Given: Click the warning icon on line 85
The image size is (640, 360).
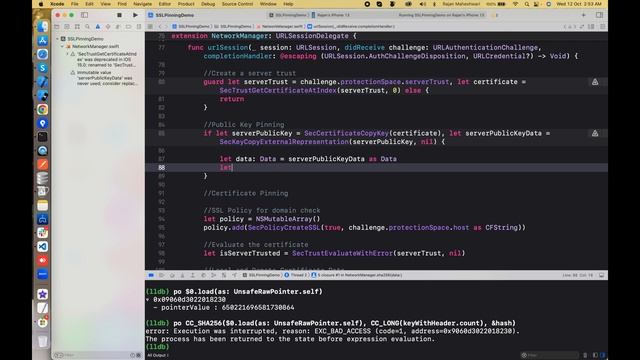Looking at the screenshot, I should 595,133.
